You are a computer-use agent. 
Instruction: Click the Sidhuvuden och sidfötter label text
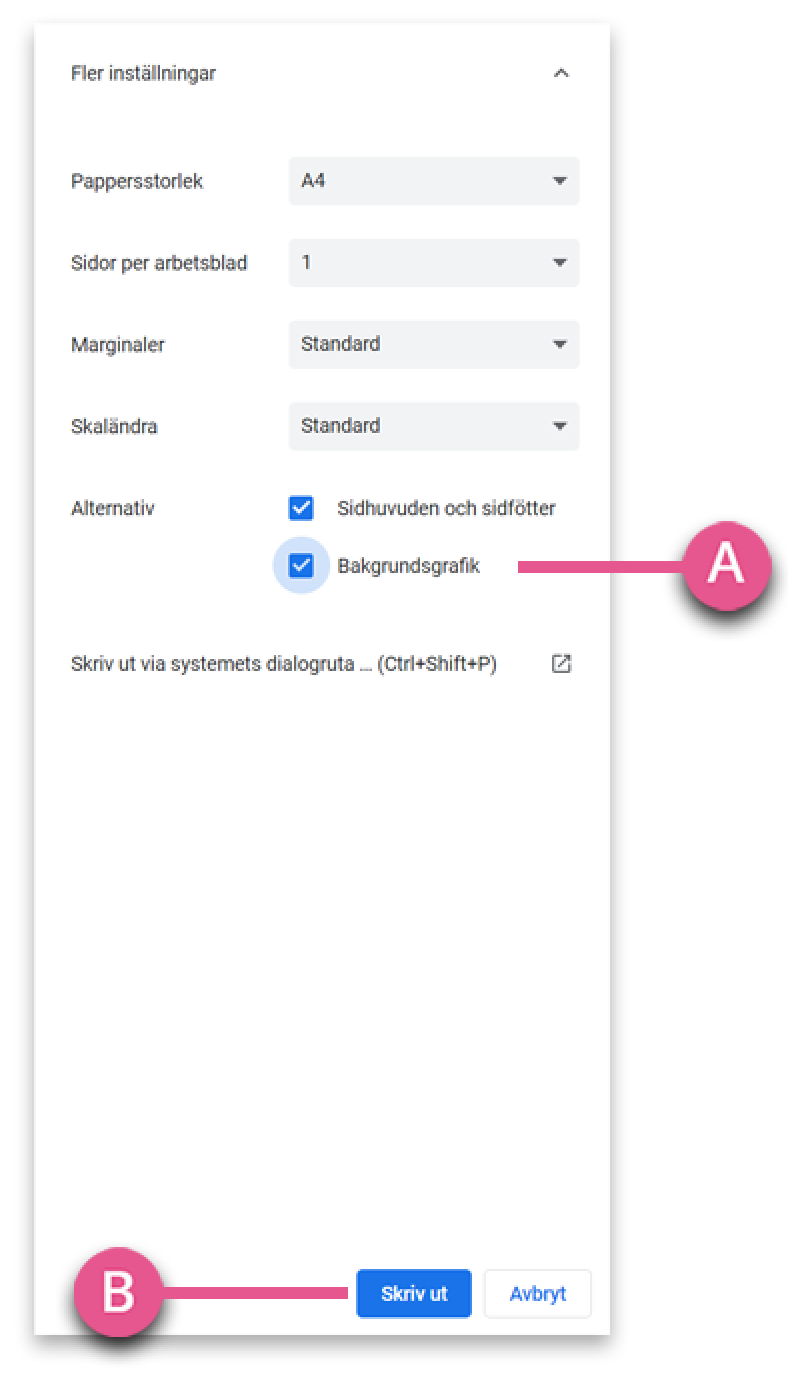447,508
